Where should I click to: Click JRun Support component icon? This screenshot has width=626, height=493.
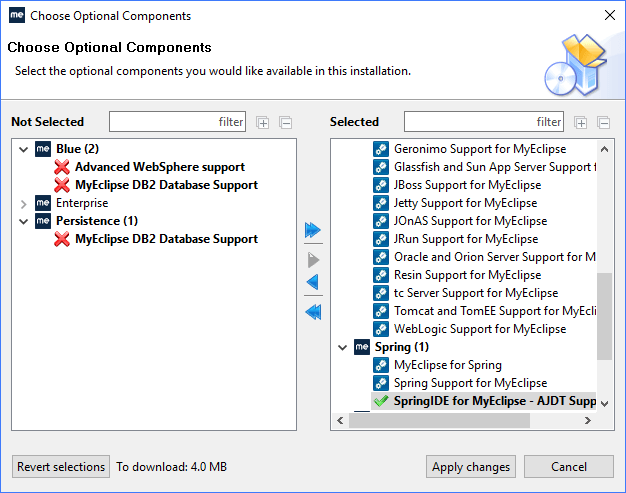coord(381,239)
